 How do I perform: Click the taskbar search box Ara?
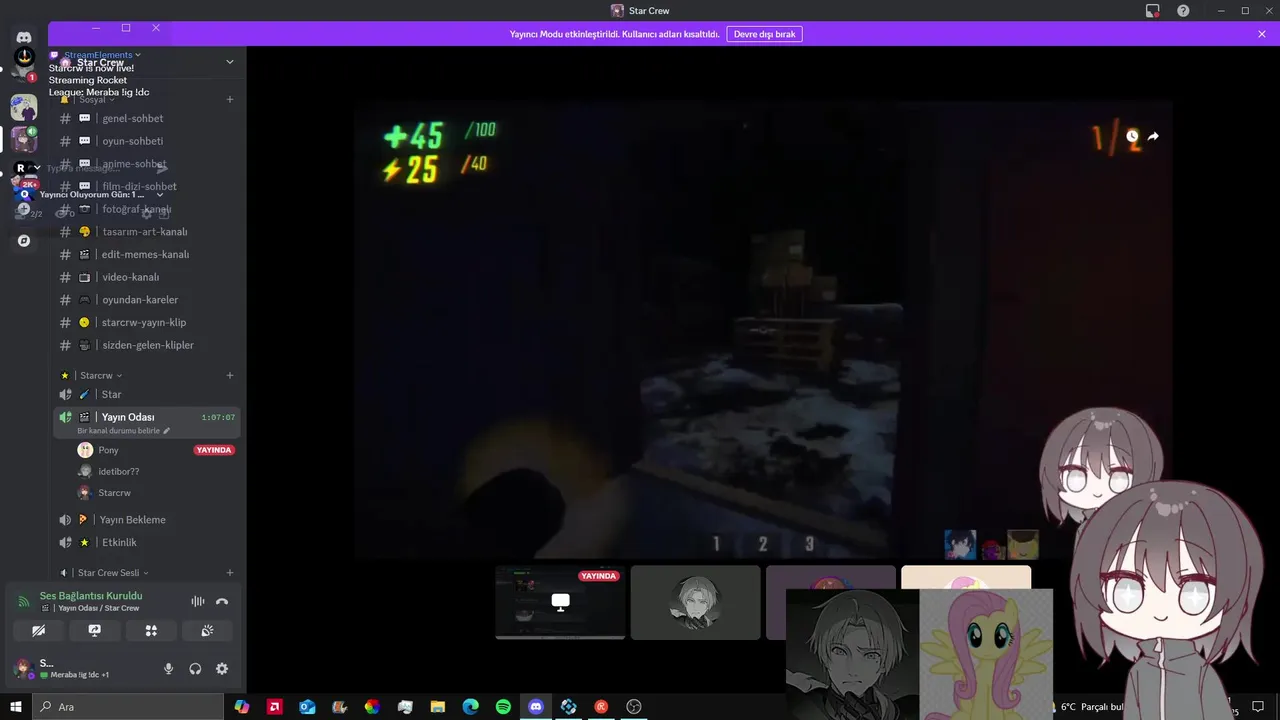pyautogui.click(x=128, y=707)
